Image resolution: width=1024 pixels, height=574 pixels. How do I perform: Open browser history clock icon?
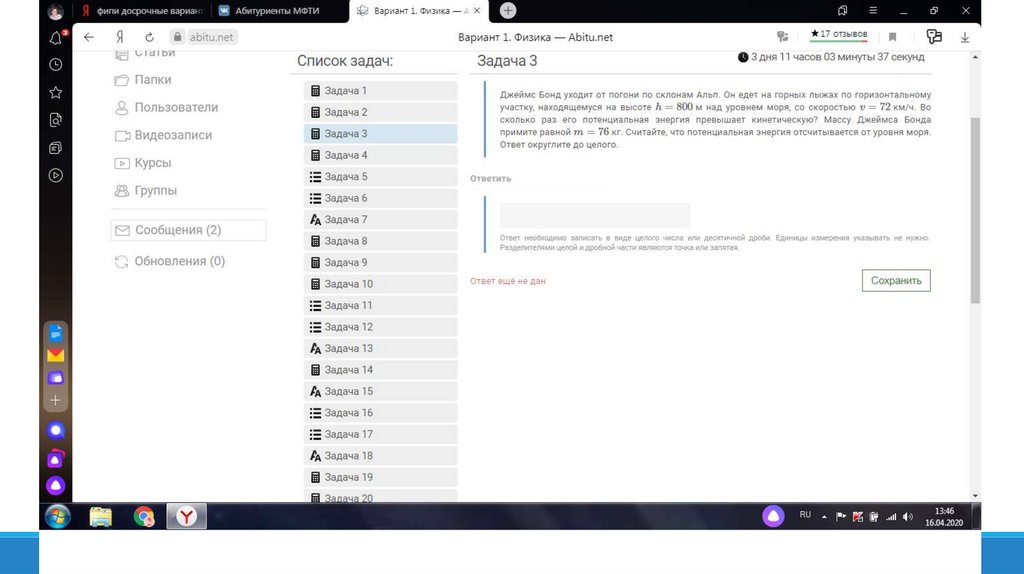coord(56,65)
